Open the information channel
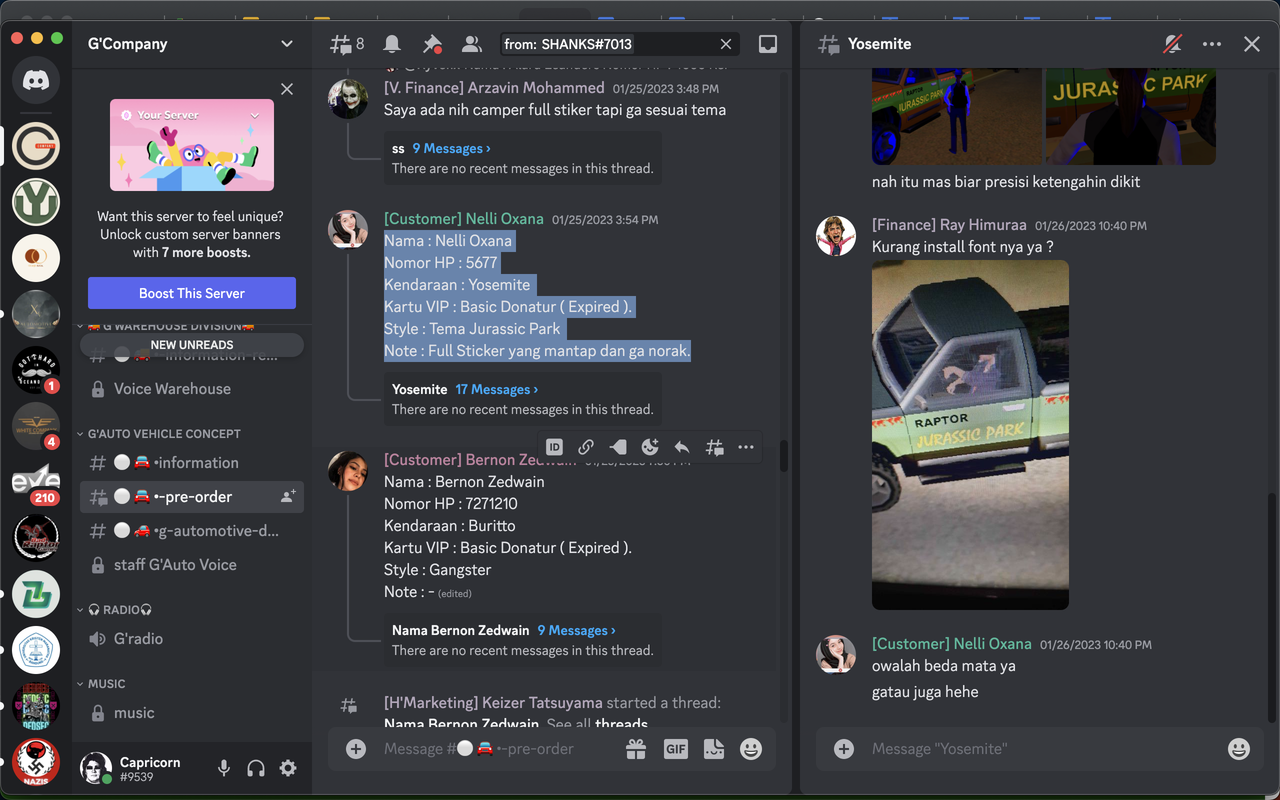 [192, 463]
